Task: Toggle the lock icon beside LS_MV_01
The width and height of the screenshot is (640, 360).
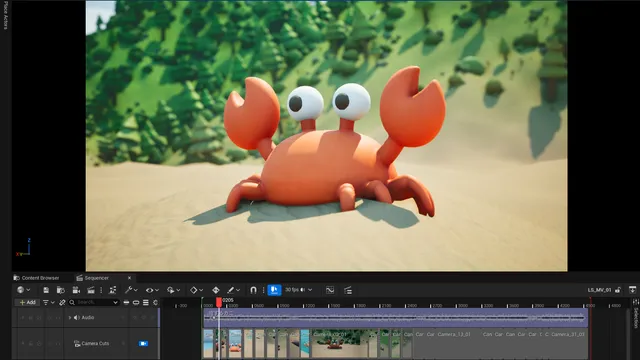Action: pos(618,290)
